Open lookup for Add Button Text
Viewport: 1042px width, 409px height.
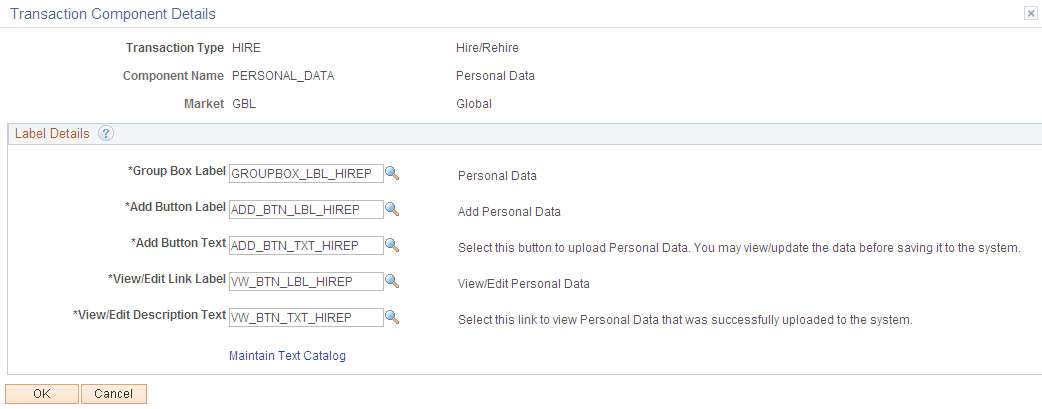392,245
